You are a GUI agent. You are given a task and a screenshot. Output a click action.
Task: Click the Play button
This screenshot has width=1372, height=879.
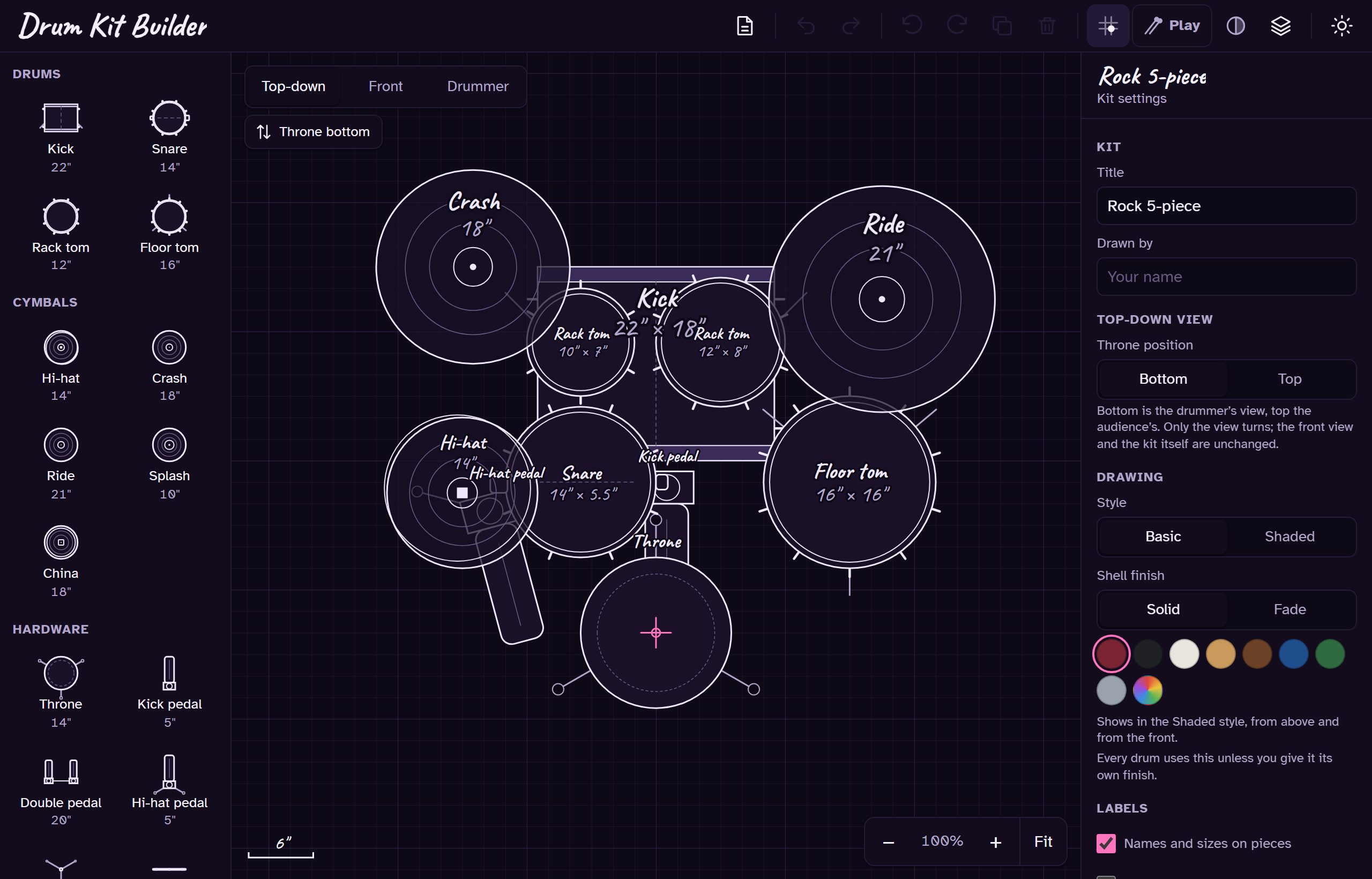coord(1172,26)
